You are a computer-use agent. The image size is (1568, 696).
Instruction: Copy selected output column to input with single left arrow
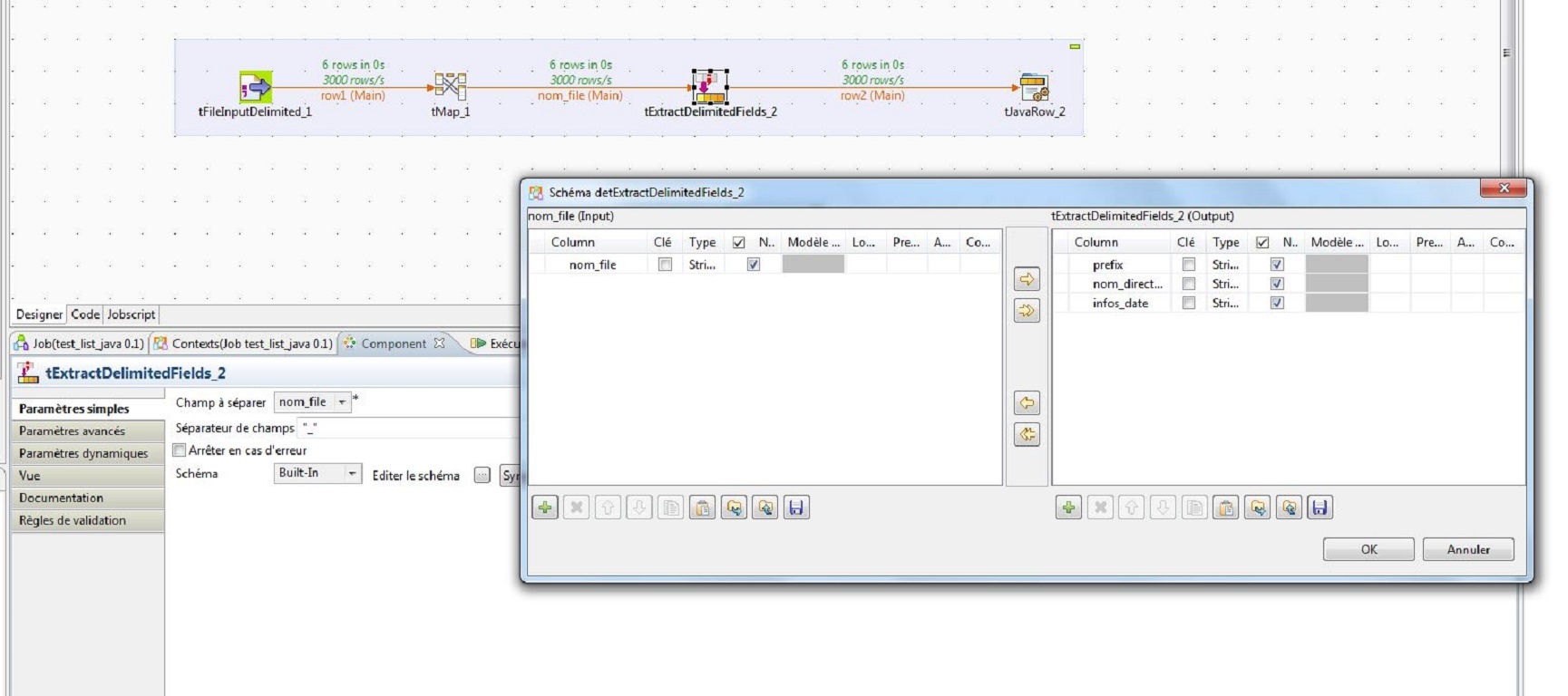point(1027,403)
